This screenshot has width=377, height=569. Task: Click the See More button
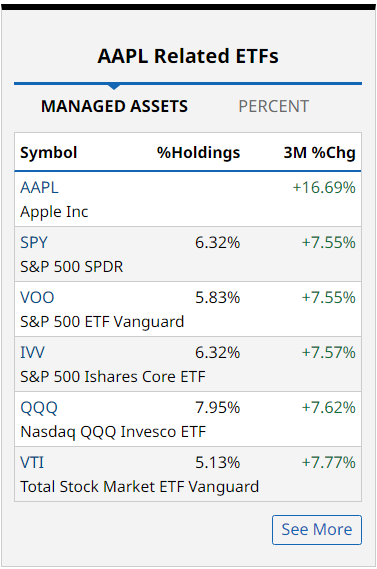317,530
